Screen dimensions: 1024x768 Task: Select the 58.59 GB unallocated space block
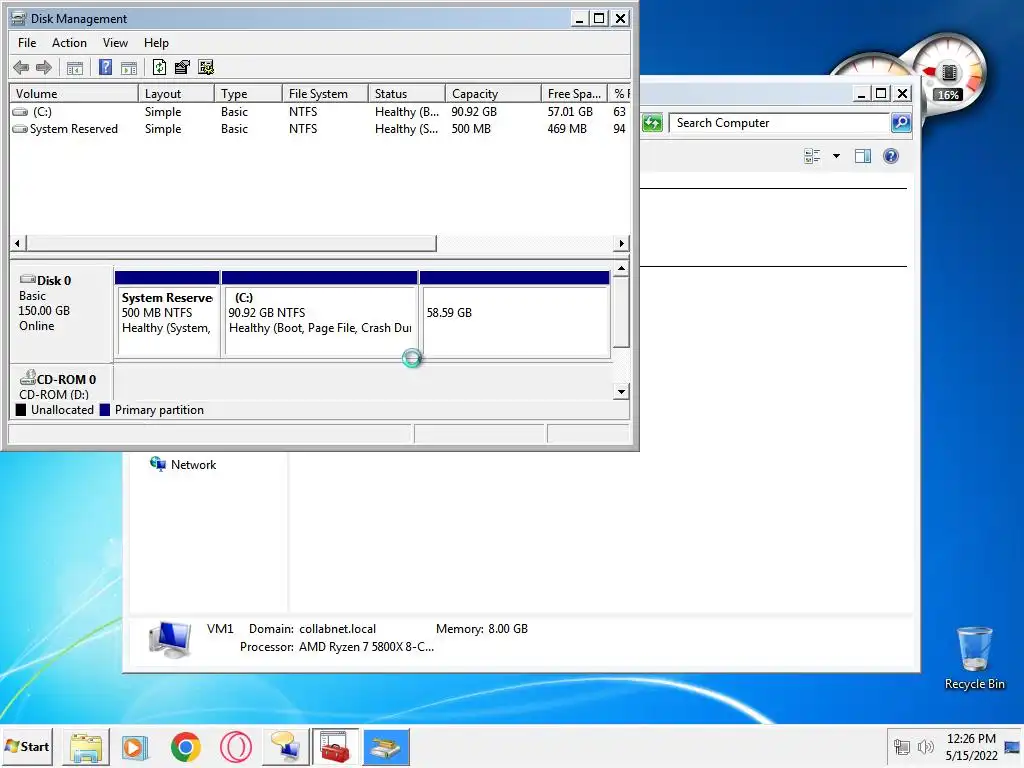[515, 314]
